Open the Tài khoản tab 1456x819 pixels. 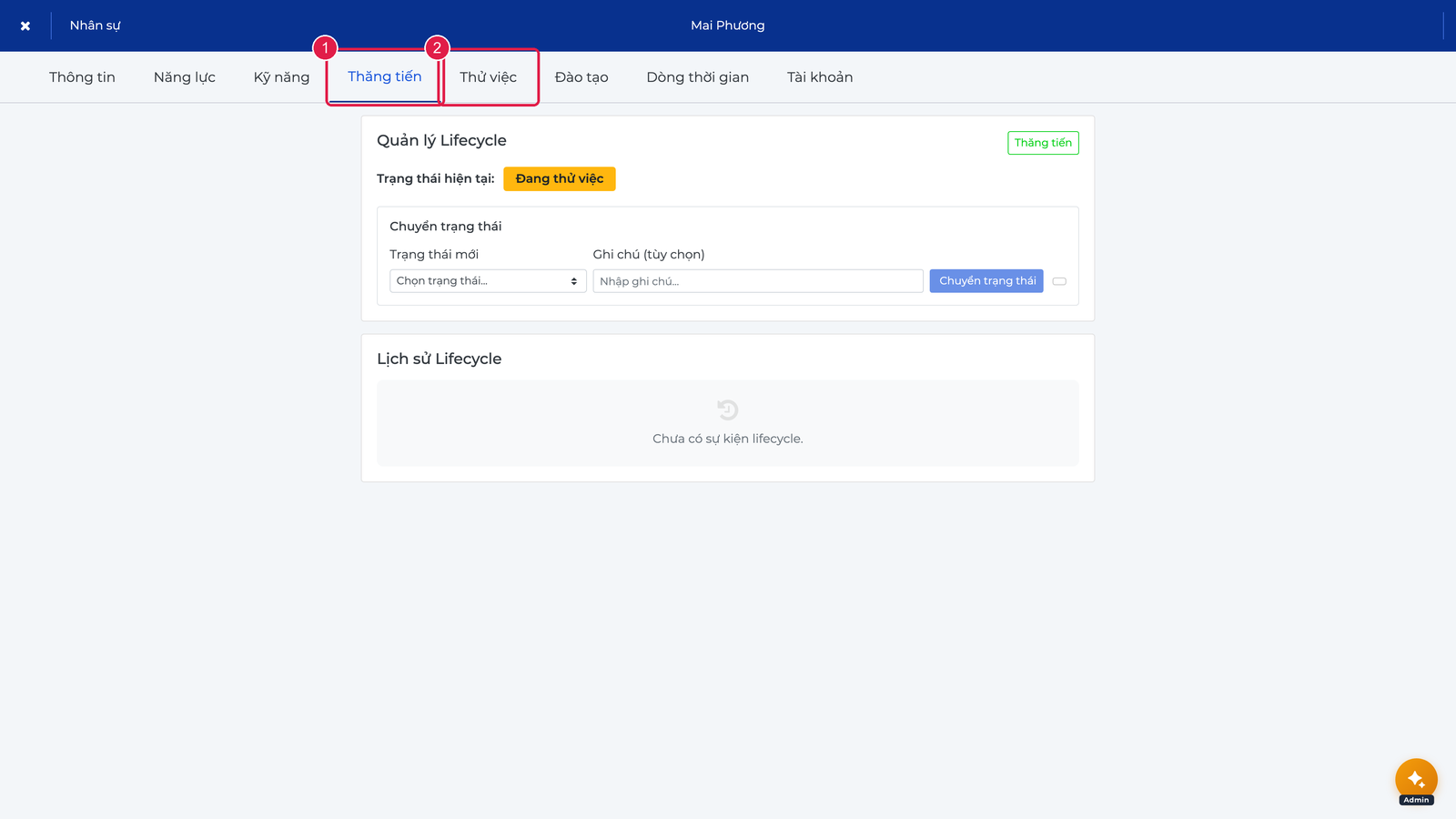pos(820,77)
